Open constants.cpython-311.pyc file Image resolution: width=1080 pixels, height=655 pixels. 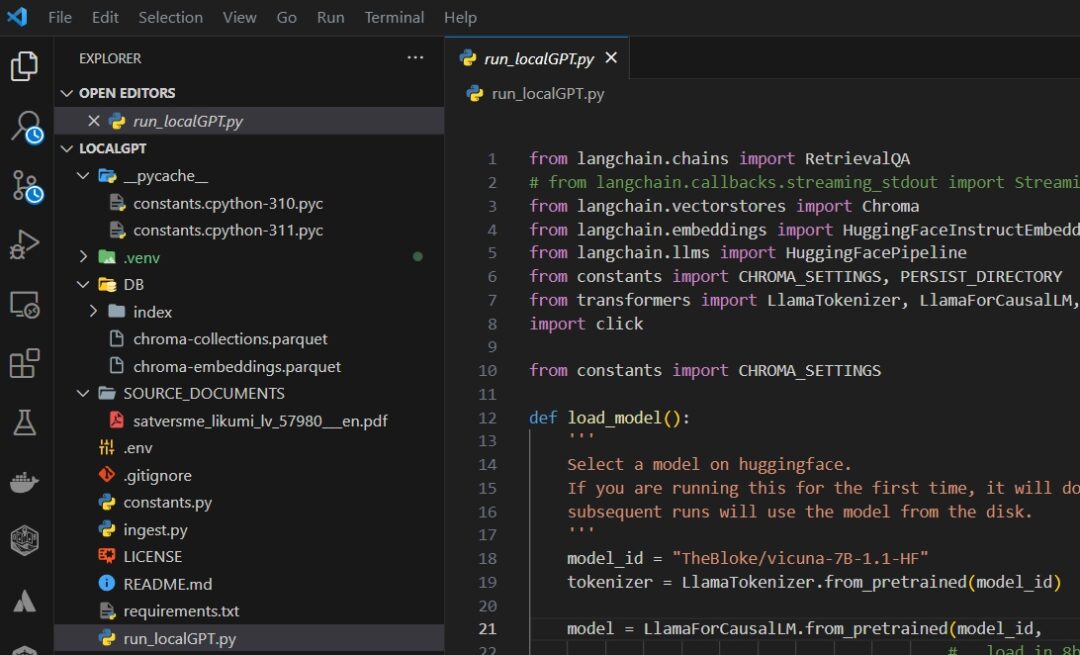coord(228,230)
